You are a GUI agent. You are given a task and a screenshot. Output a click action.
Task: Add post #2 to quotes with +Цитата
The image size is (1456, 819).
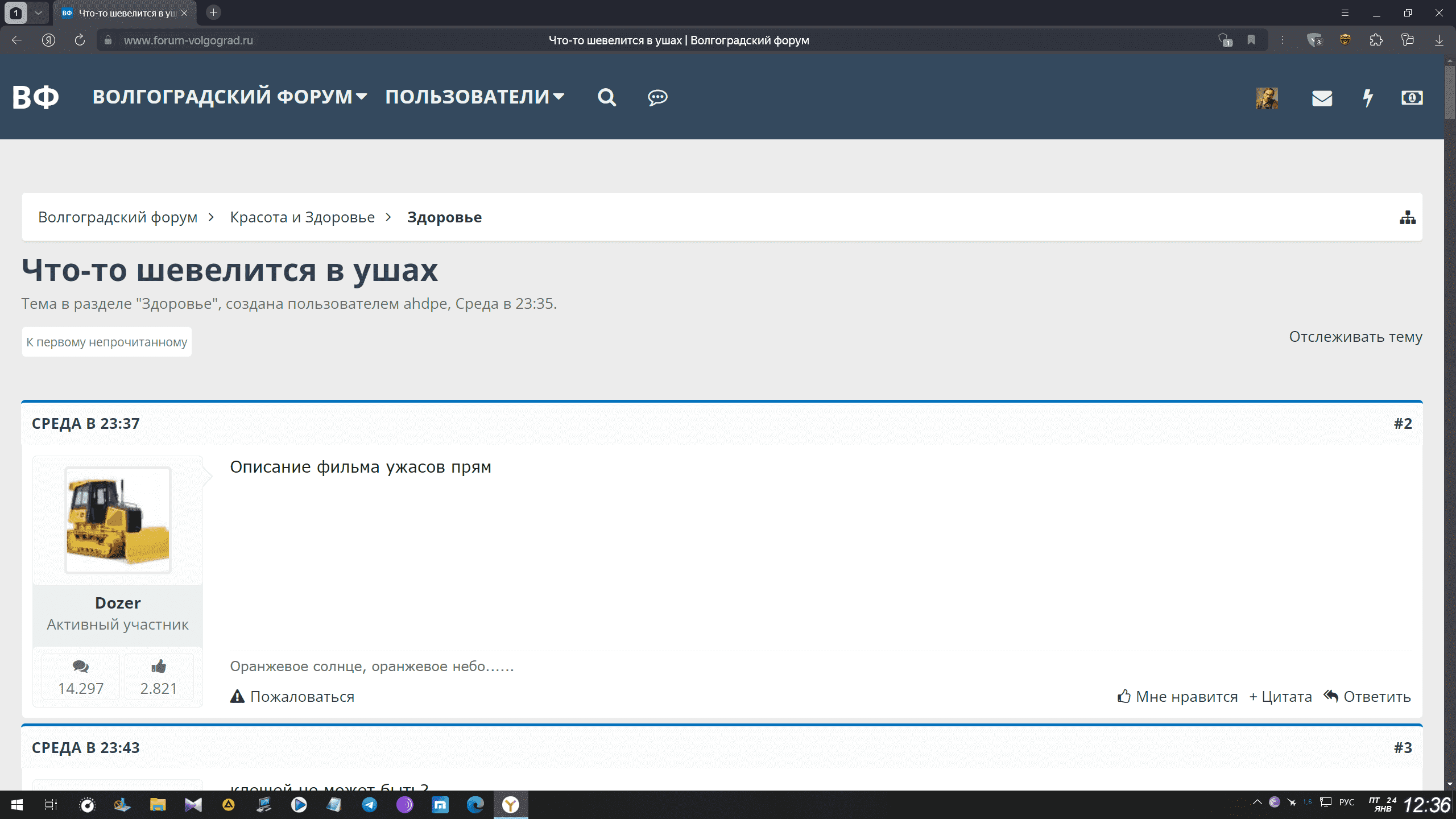[x=1280, y=696]
